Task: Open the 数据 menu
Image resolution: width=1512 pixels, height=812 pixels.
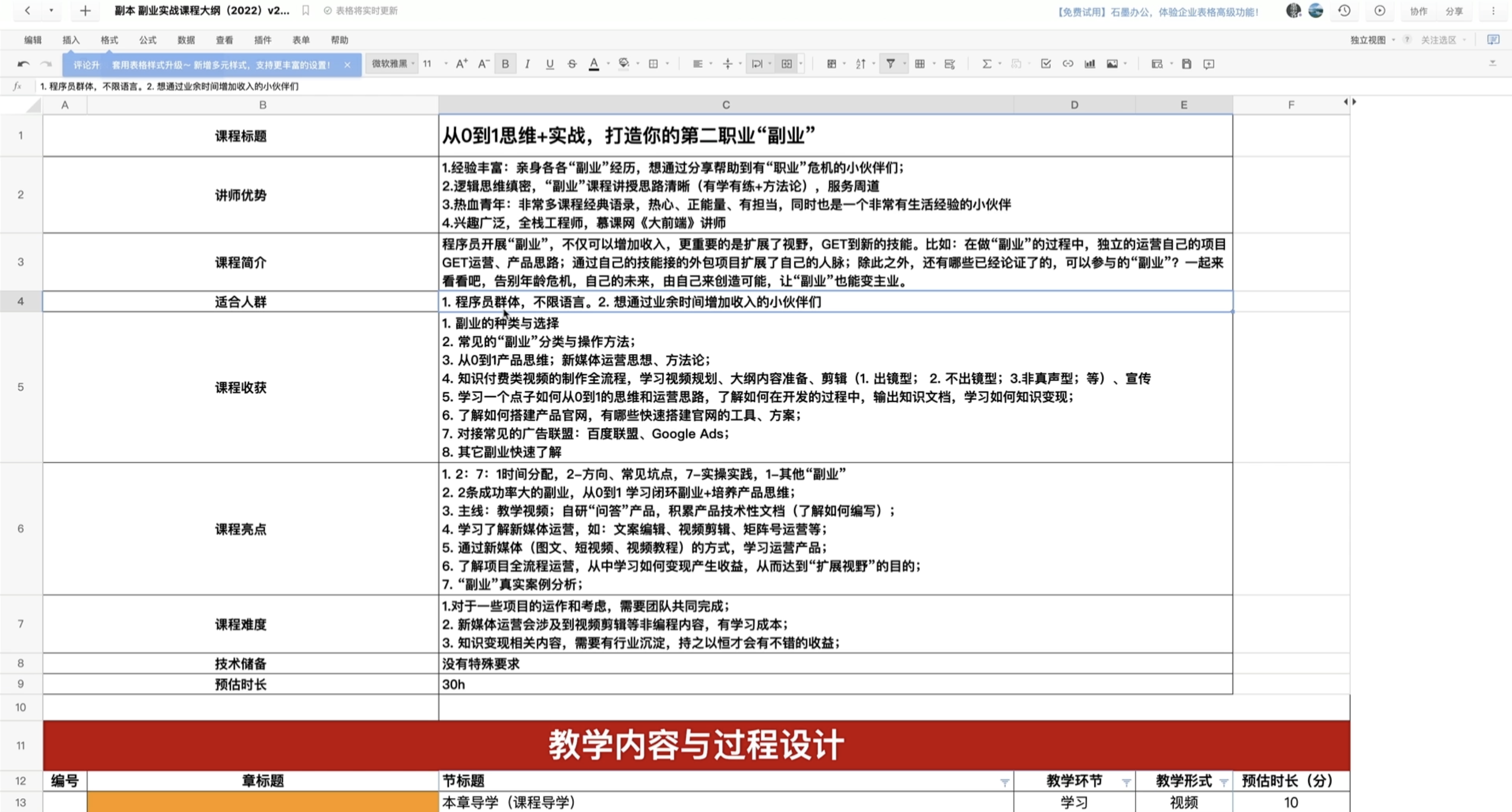Action: click(185, 40)
